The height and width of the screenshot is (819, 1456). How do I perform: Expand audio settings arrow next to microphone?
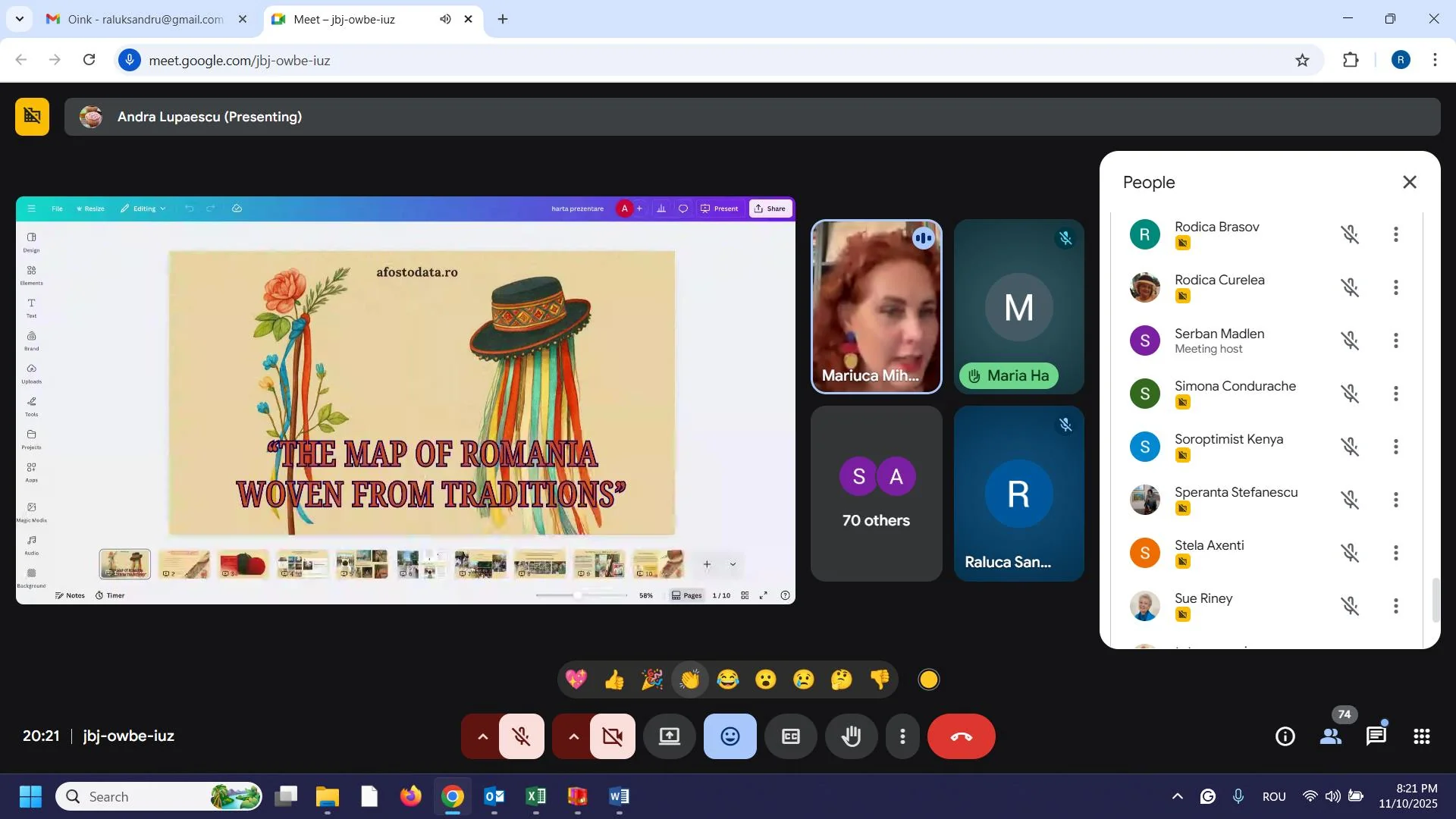482,736
